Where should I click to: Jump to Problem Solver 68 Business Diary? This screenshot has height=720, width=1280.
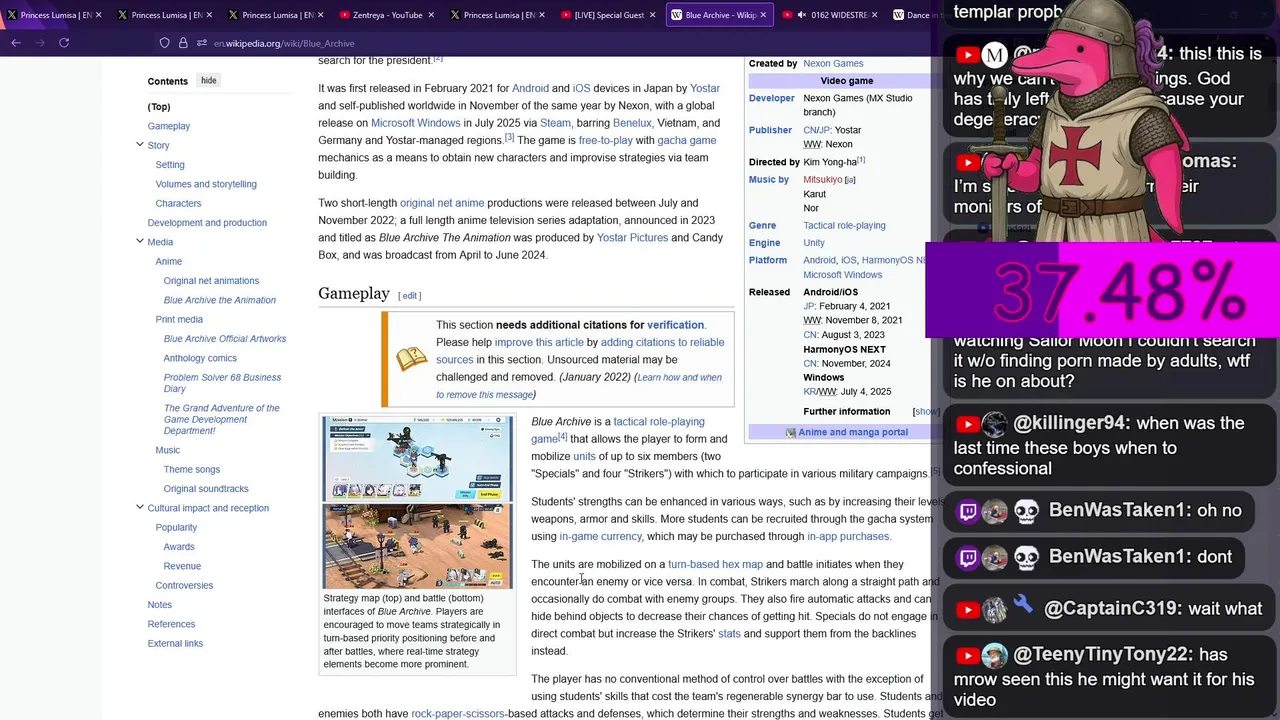tap(222, 383)
